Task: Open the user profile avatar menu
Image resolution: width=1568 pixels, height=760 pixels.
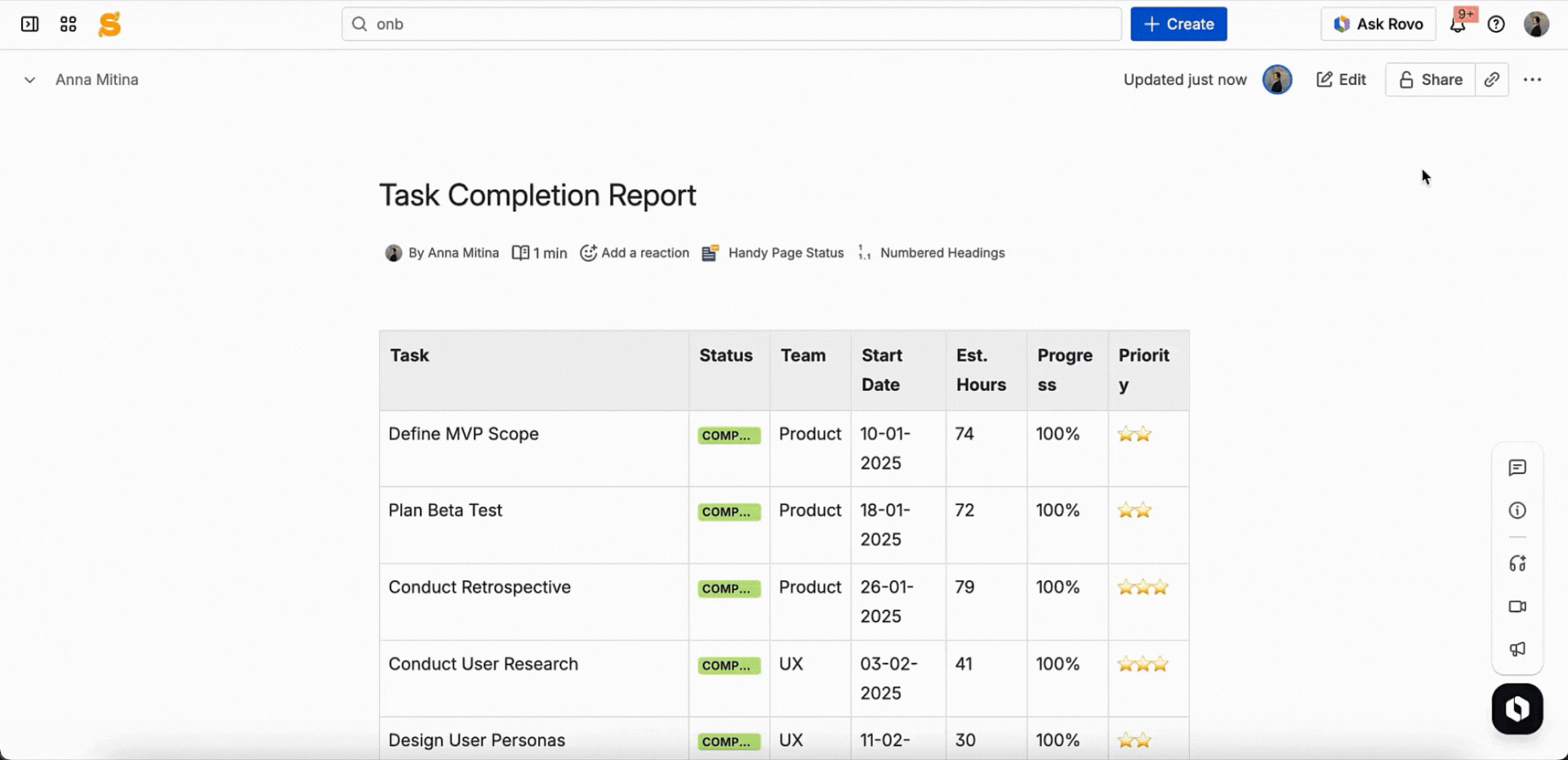Action: coord(1536,25)
